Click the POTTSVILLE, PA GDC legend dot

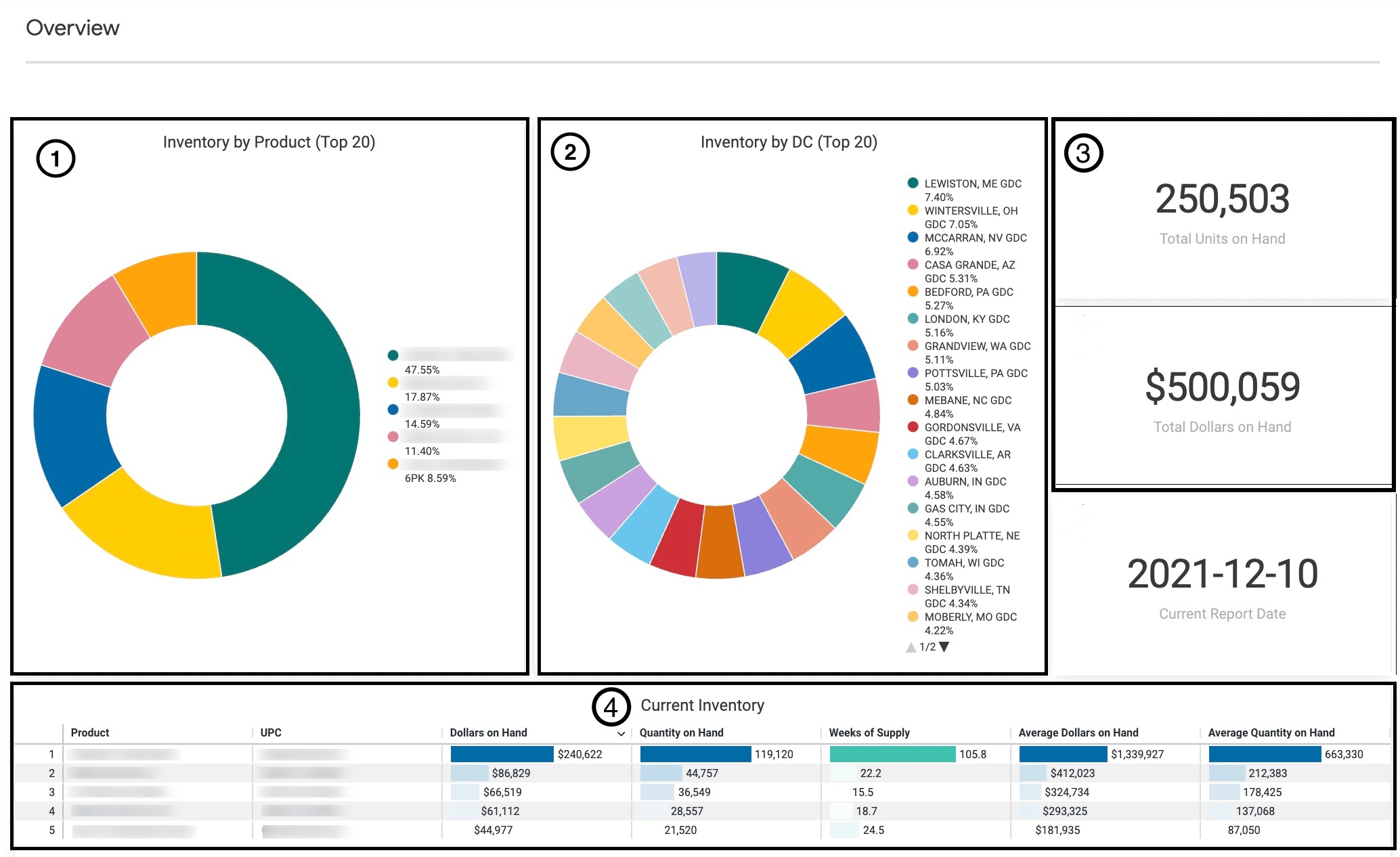coord(913,373)
